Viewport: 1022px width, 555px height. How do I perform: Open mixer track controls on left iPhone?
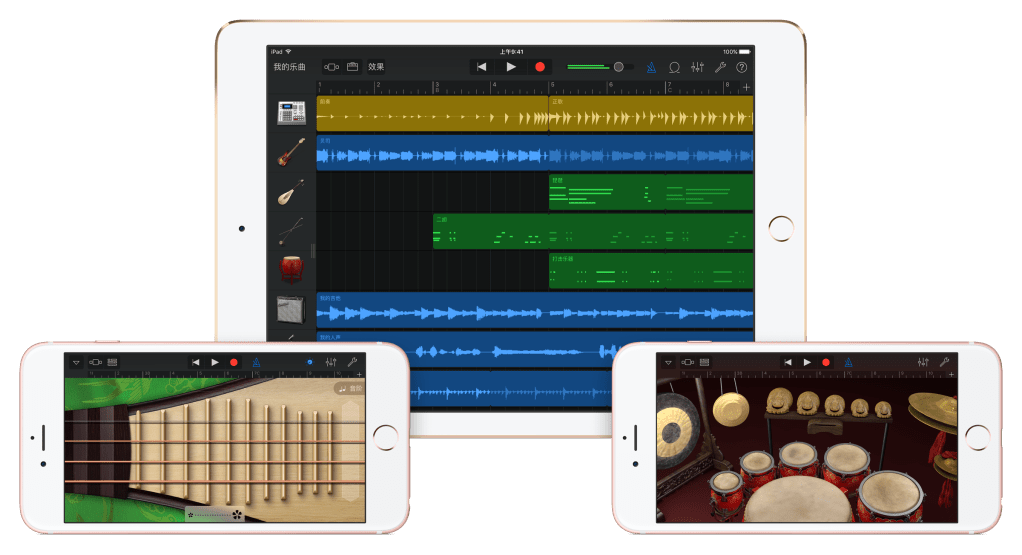tap(331, 362)
